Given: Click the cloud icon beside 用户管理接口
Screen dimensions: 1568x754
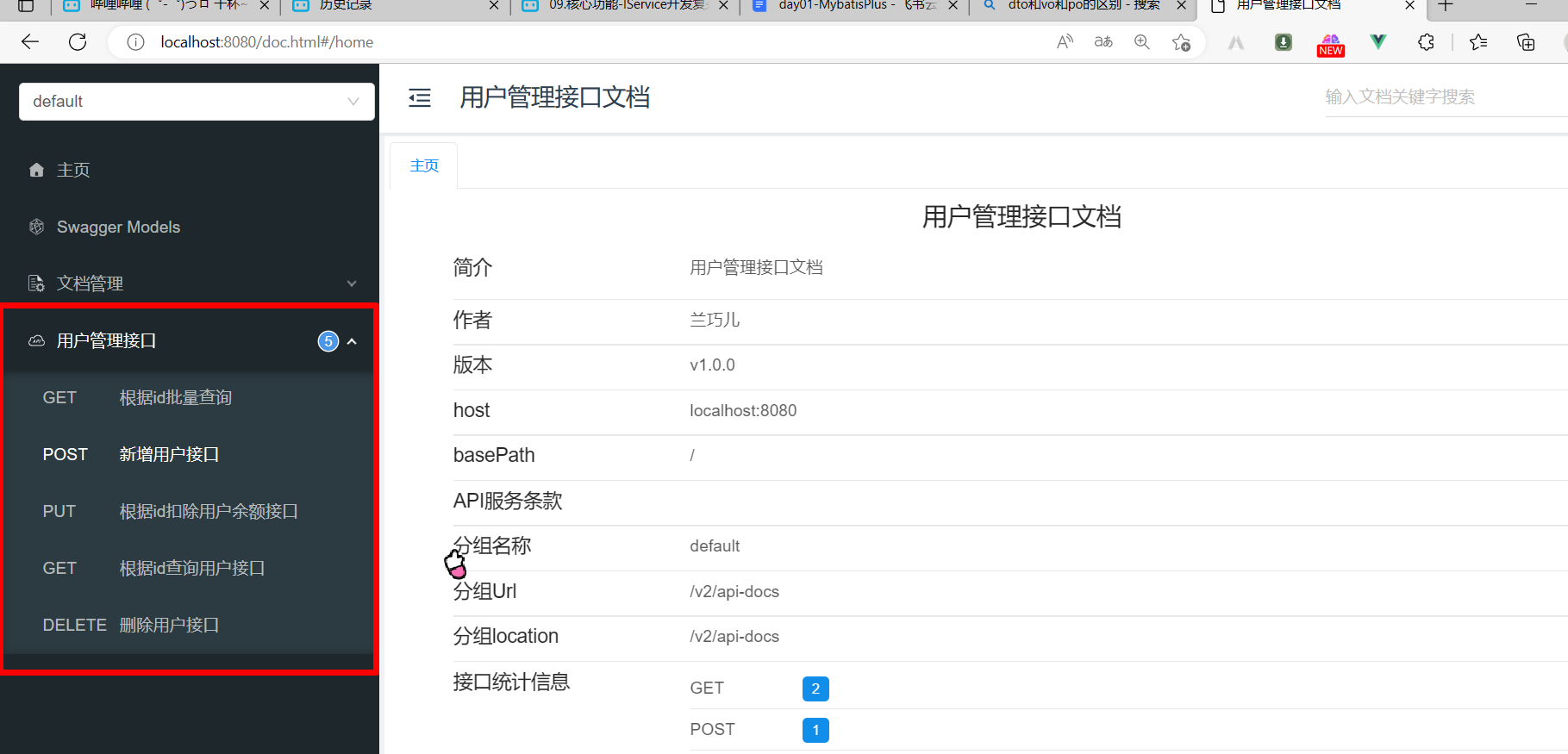Looking at the screenshot, I should pos(36,340).
